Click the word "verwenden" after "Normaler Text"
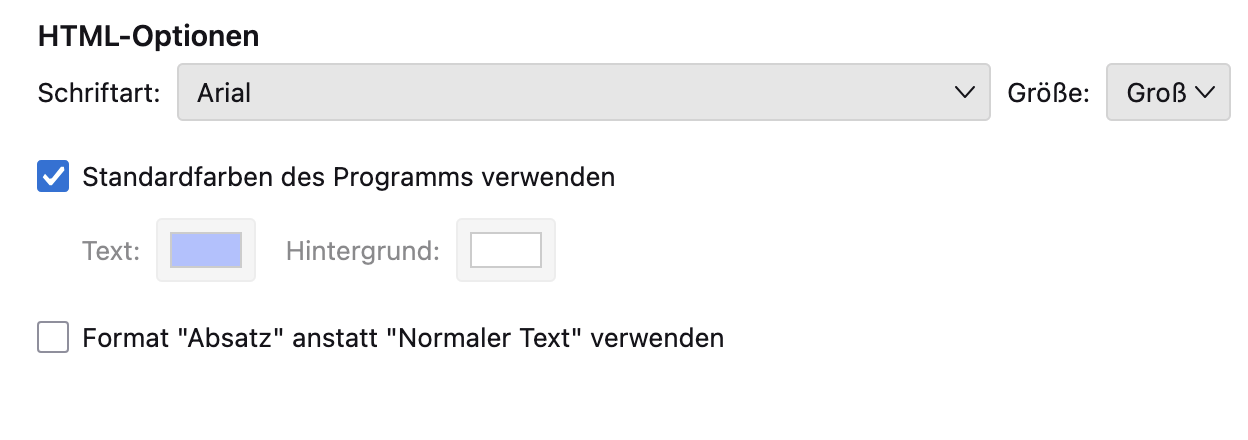The height and width of the screenshot is (440, 1248). tap(657, 338)
